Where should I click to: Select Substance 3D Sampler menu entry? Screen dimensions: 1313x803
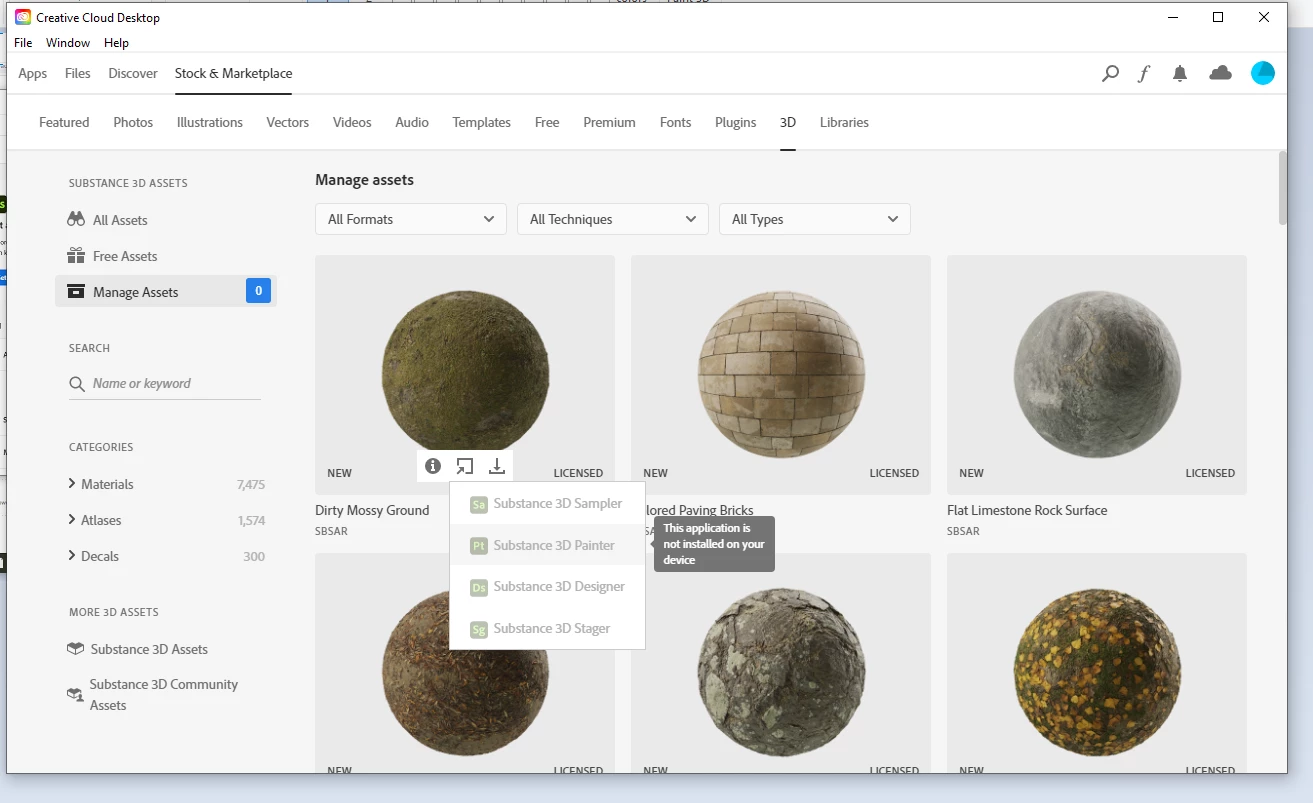coord(547,504)
